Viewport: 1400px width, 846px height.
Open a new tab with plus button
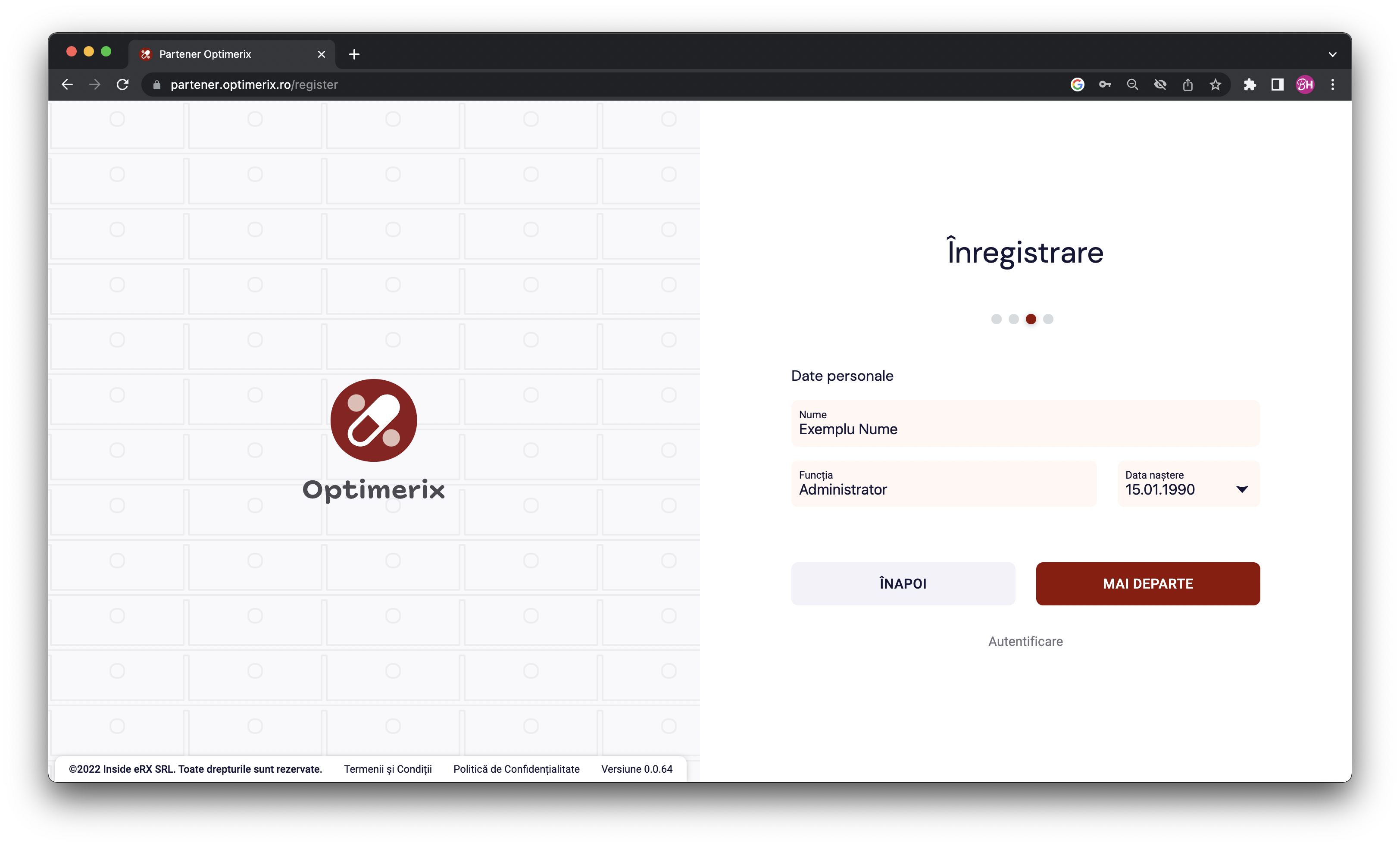(354, 54)
